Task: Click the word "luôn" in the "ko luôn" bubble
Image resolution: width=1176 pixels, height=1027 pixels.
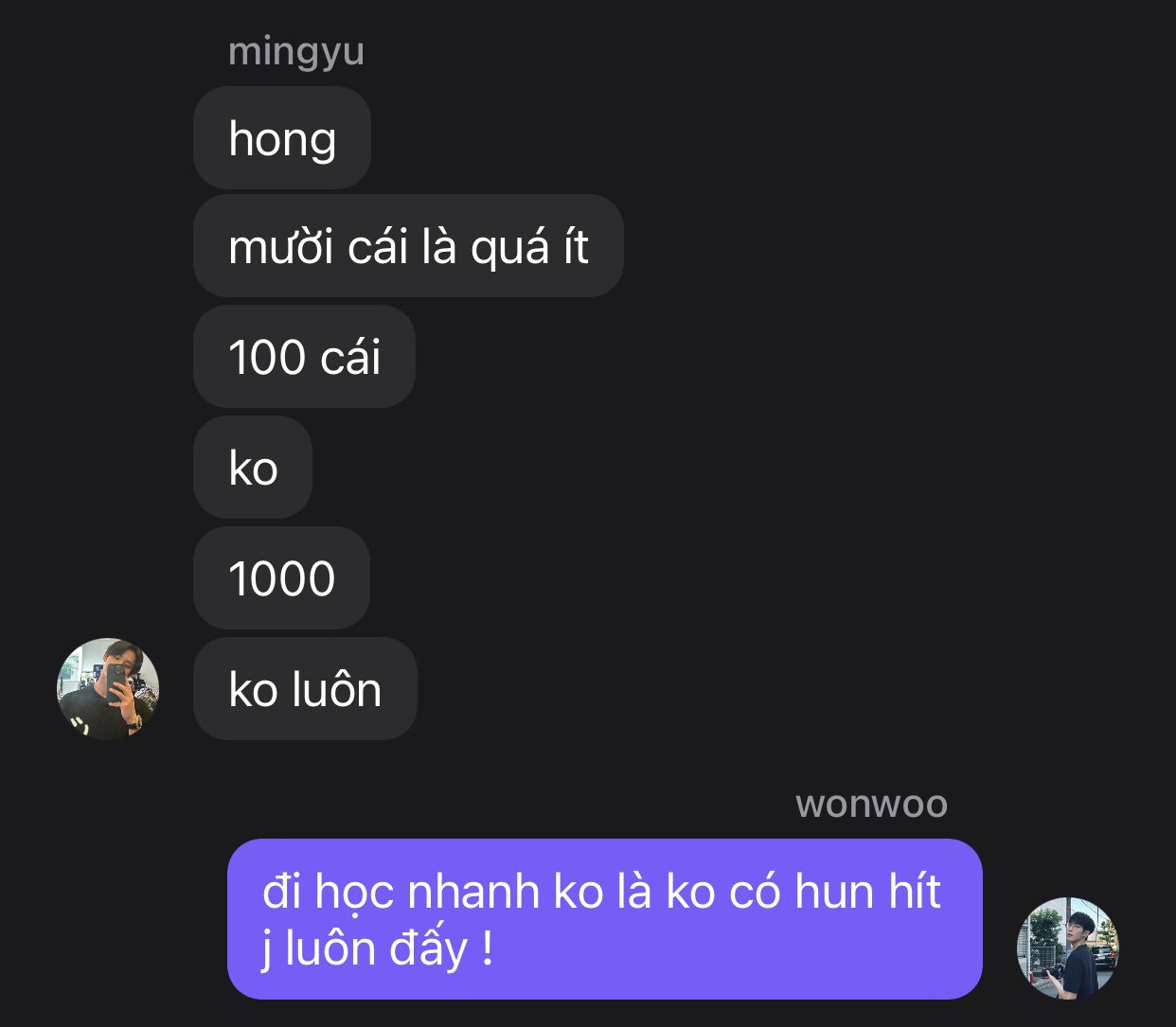Action: tap(337, 689)
